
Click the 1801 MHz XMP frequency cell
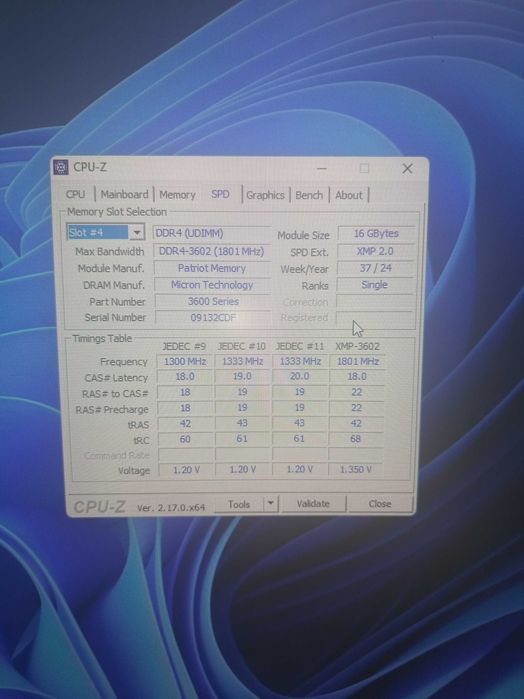(x=357, y=362)
